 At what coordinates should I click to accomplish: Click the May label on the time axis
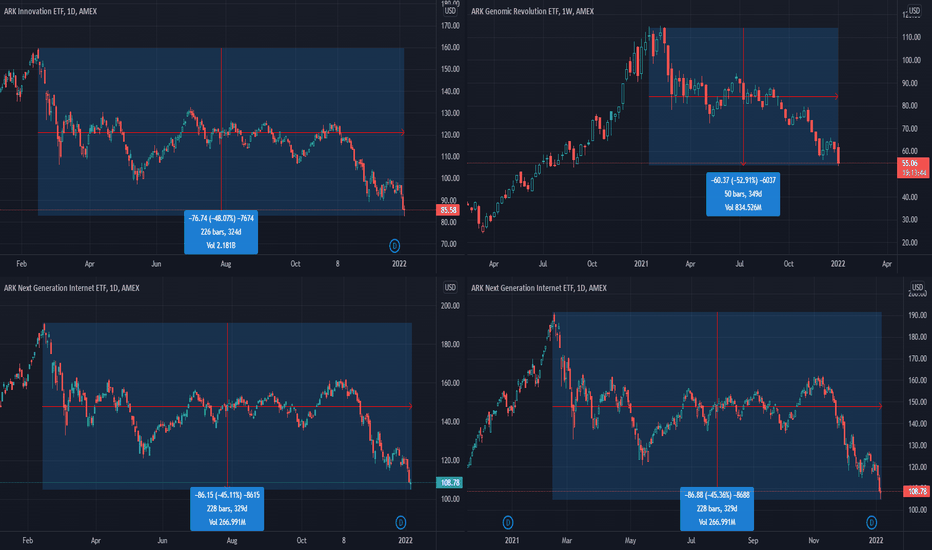(x=630, y=540)
